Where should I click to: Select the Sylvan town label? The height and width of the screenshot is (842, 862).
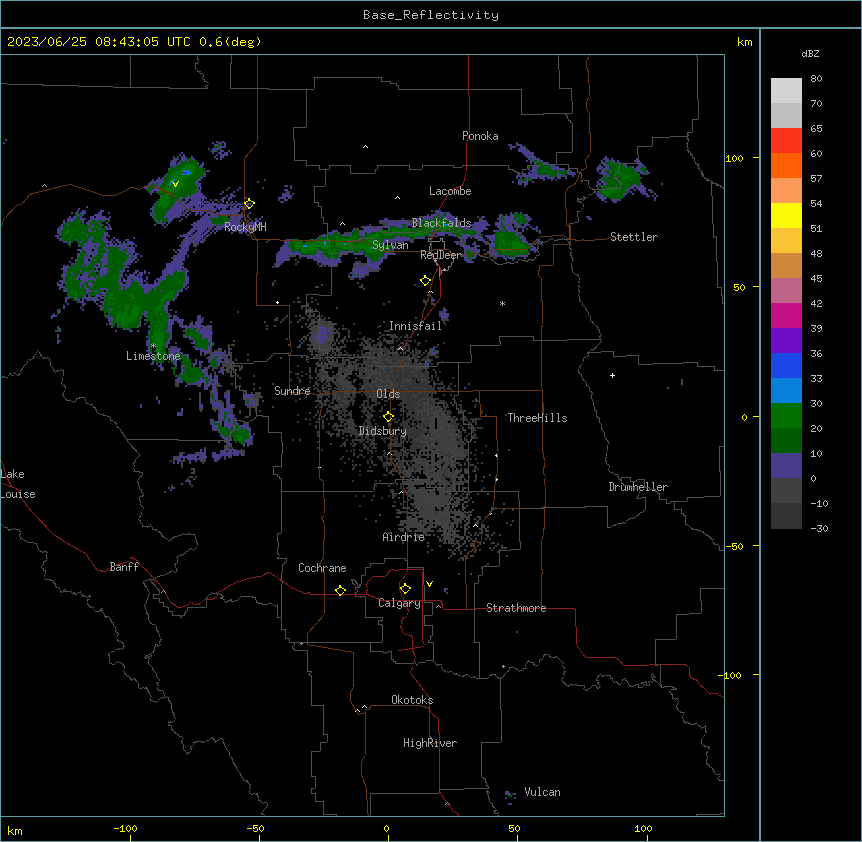[390, 245]
